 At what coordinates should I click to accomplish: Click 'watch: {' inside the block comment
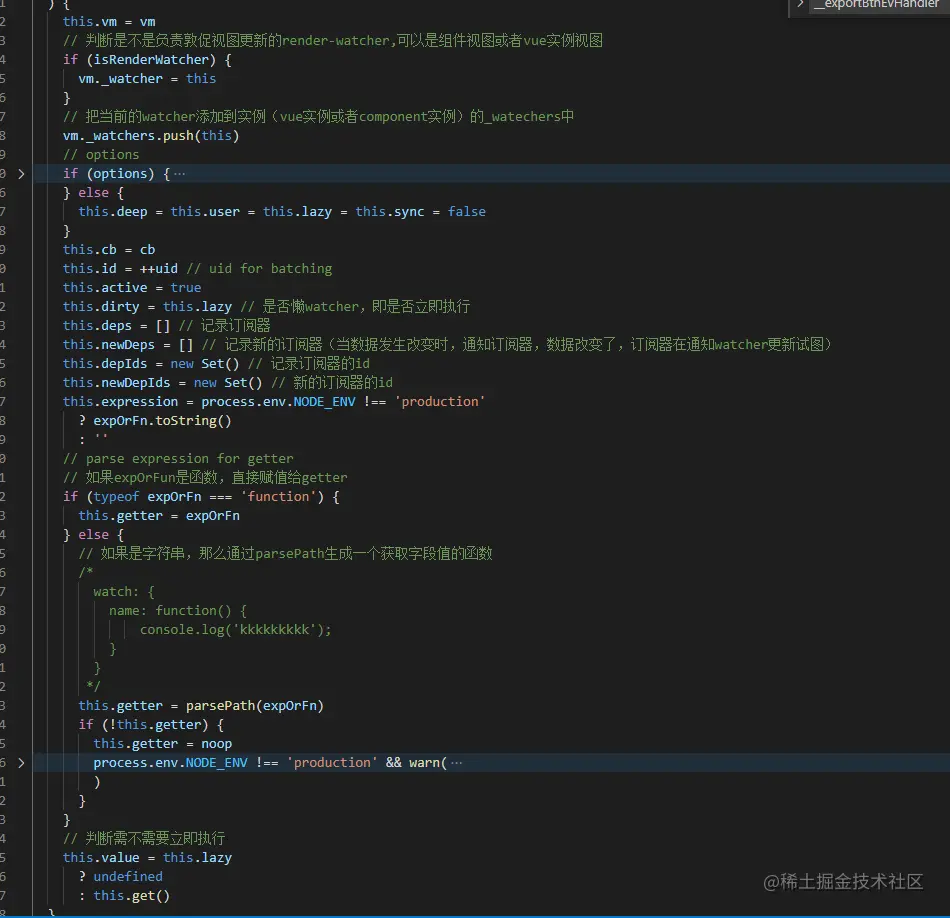pyautogui.click(x=124, y=591)
